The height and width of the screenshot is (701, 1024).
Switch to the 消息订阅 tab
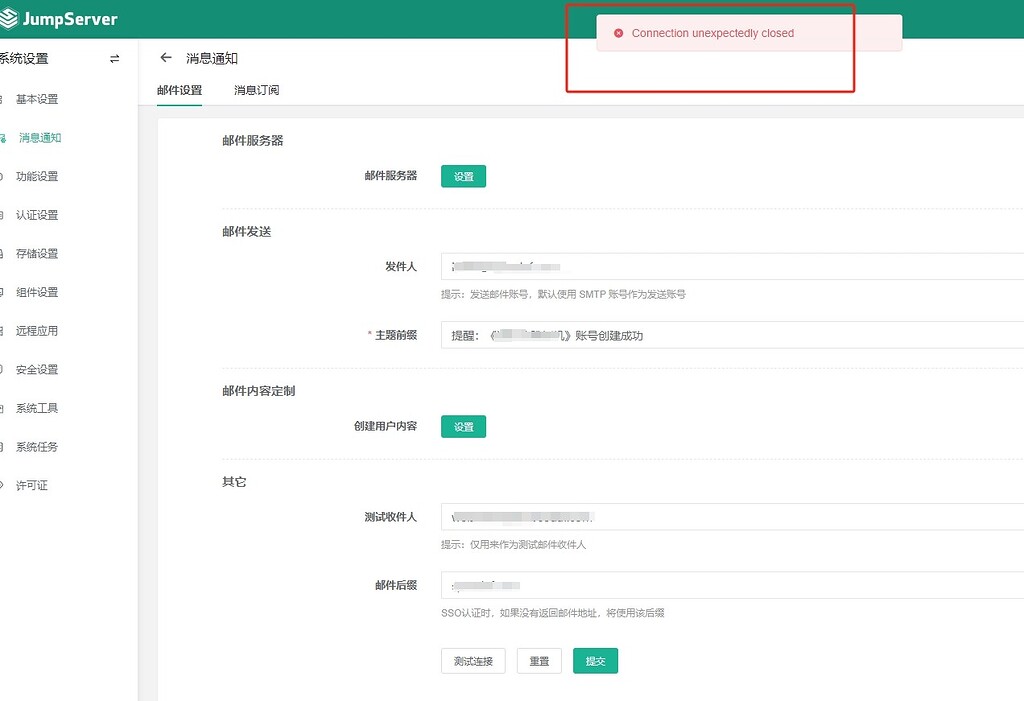tap(254, 89)
